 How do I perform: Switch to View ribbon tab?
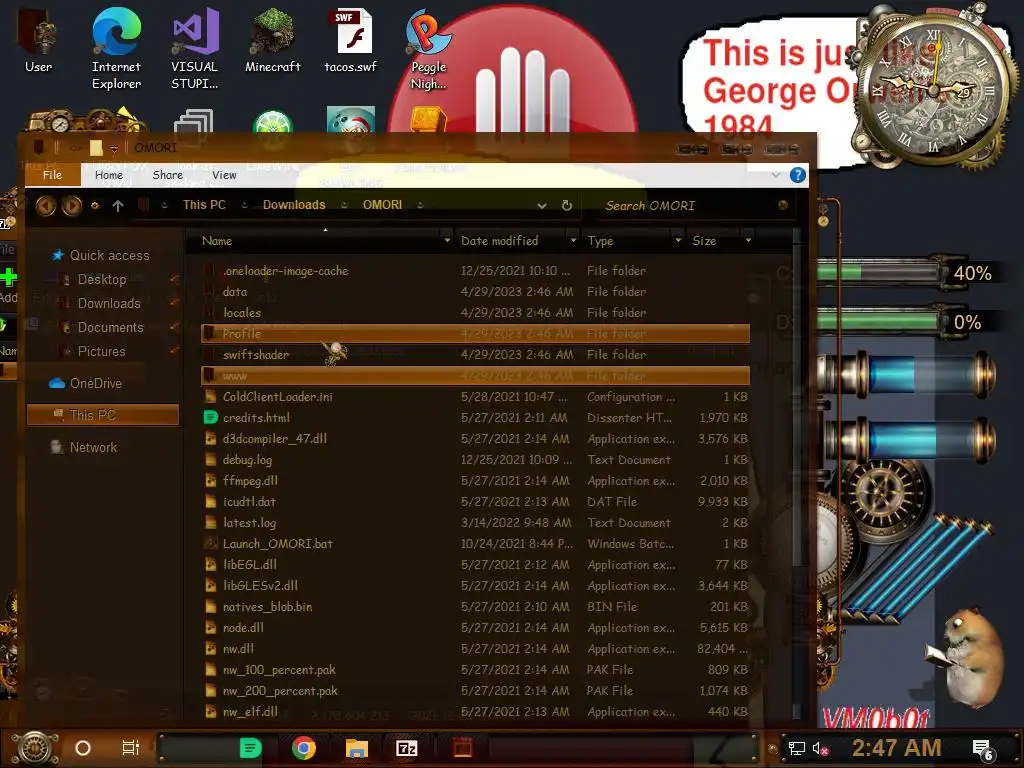(224, 175)
